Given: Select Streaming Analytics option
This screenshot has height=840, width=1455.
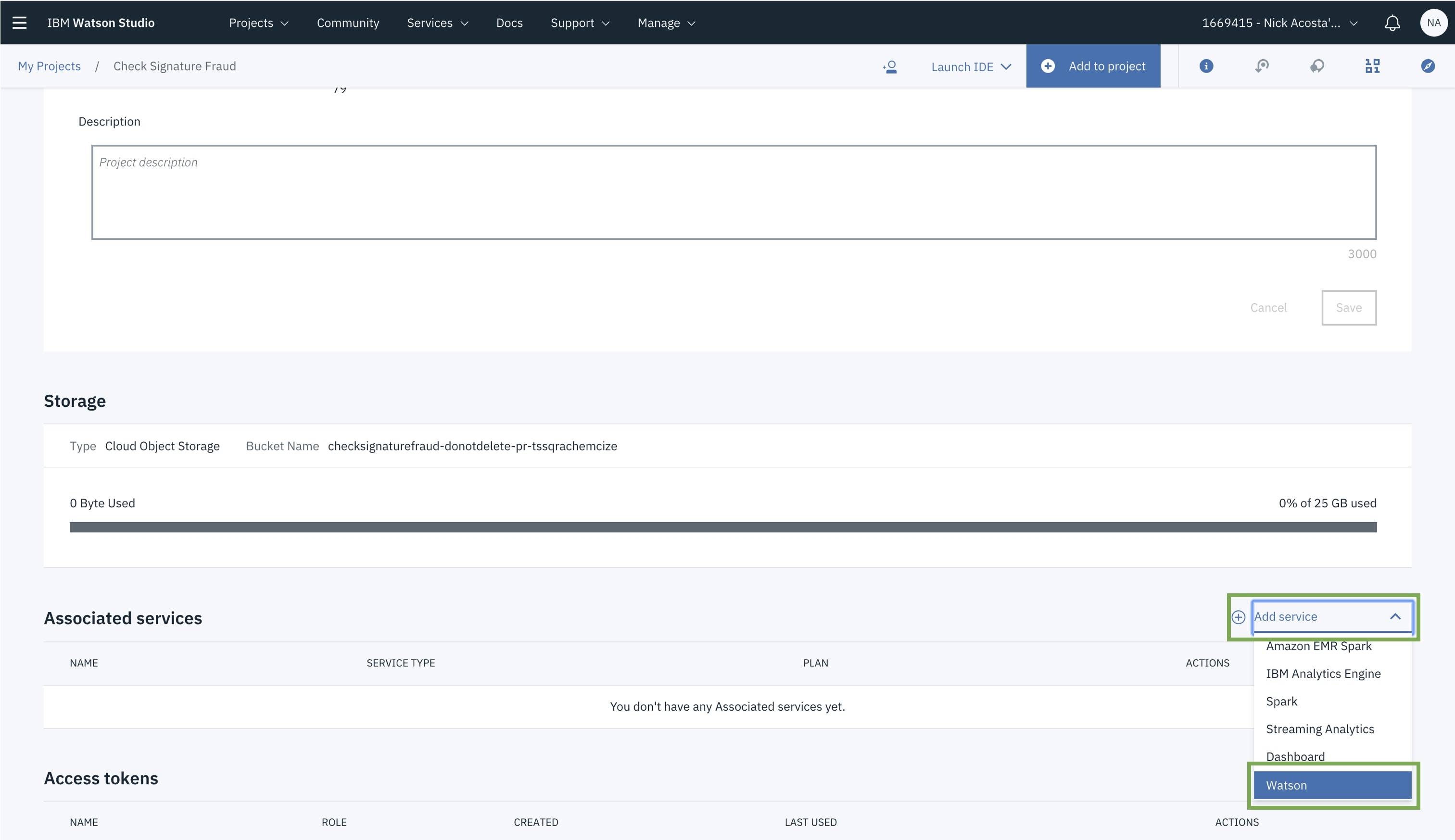Looking at the screenshot, I should coord(1332,729).
